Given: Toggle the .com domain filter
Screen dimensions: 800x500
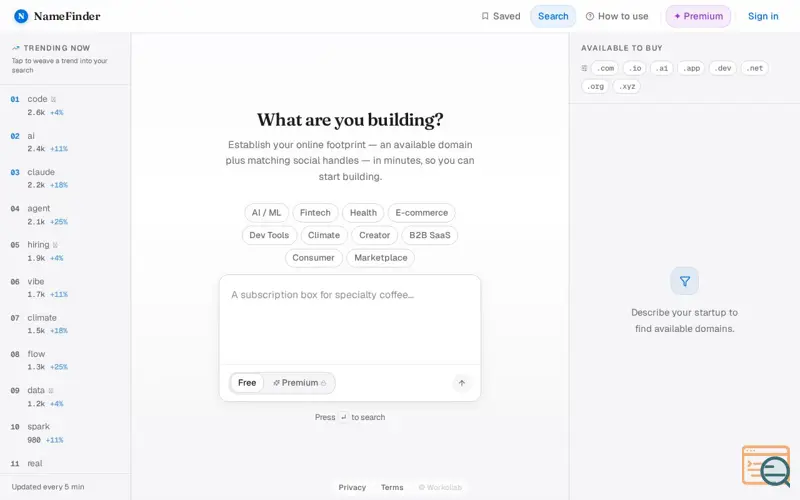Looking at the screenshot, I should 605,68.
